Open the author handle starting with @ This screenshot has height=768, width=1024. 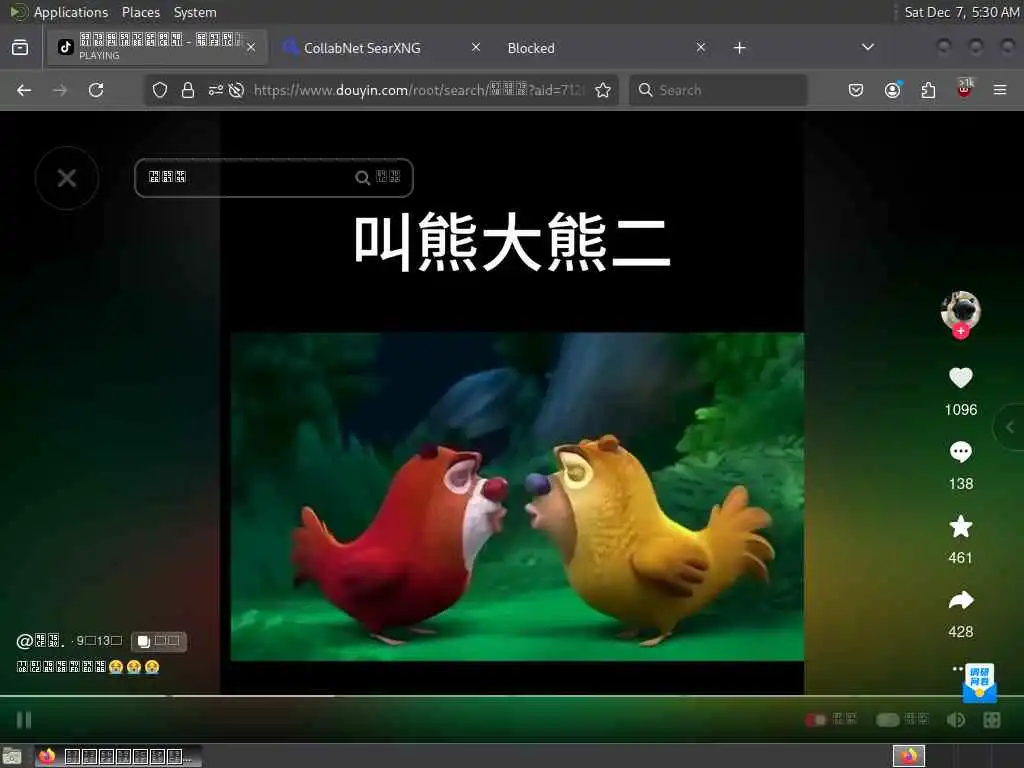click(x=38, y=641)
